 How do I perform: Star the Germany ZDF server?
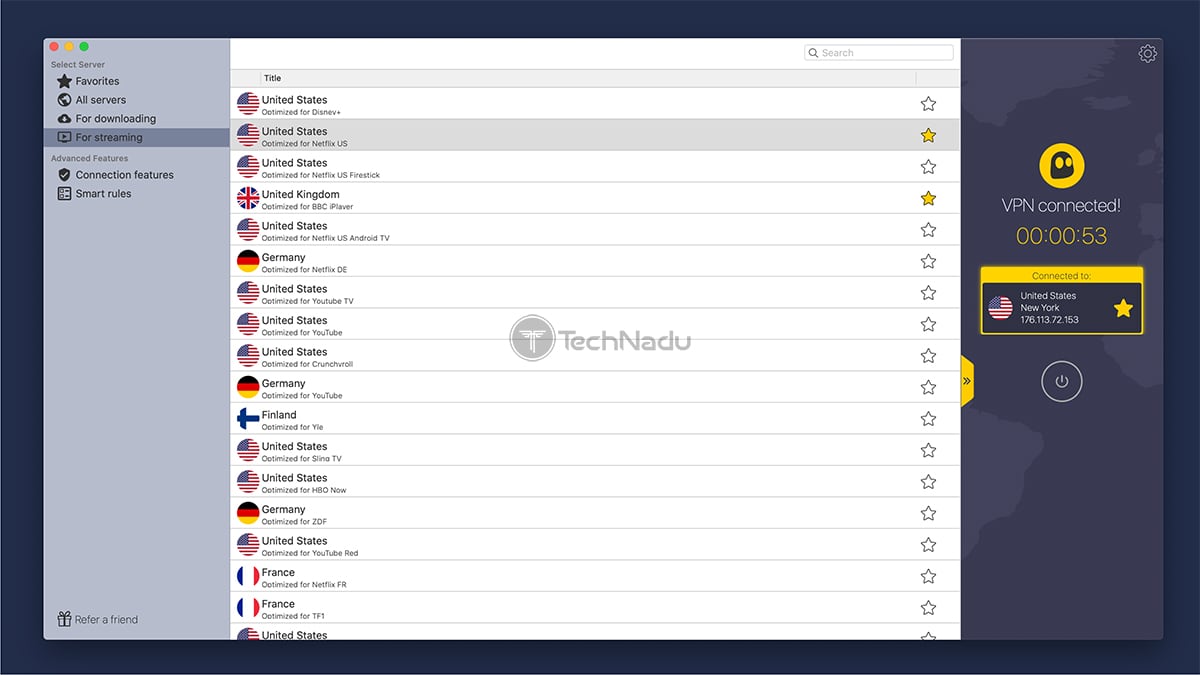tap(928, 513)
